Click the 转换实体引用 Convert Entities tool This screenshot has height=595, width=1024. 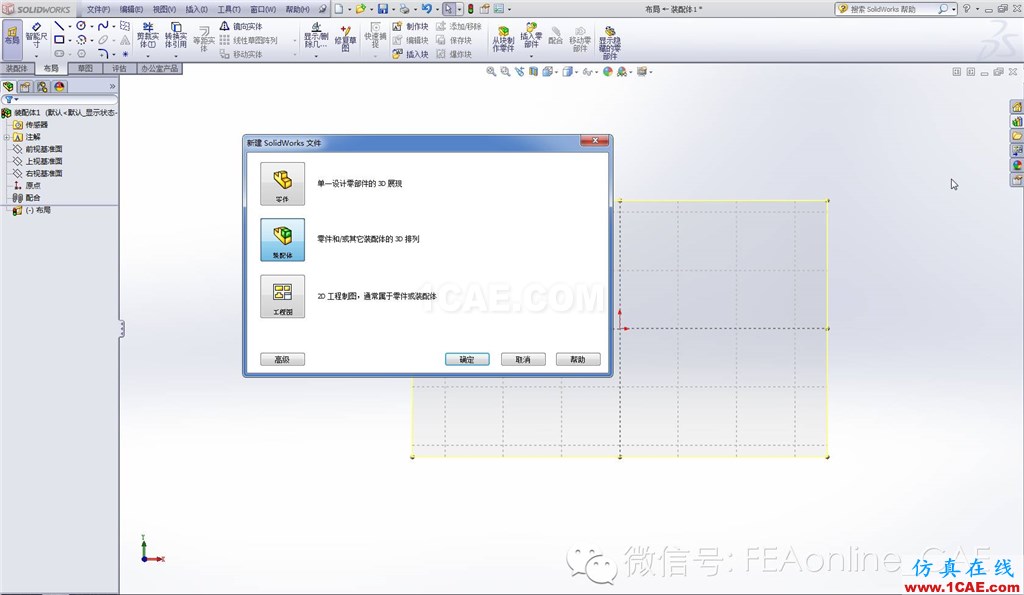click(176, 36)
